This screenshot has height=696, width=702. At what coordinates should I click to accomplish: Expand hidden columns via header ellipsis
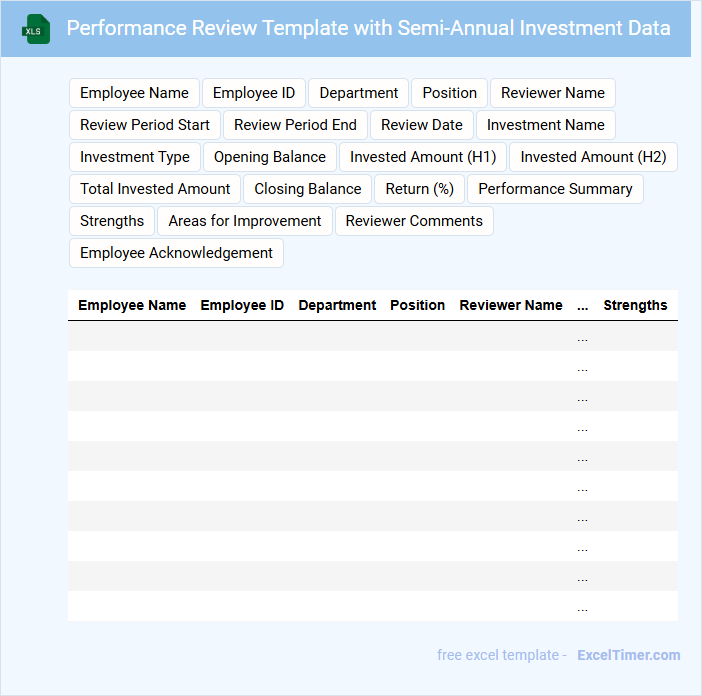583,305
